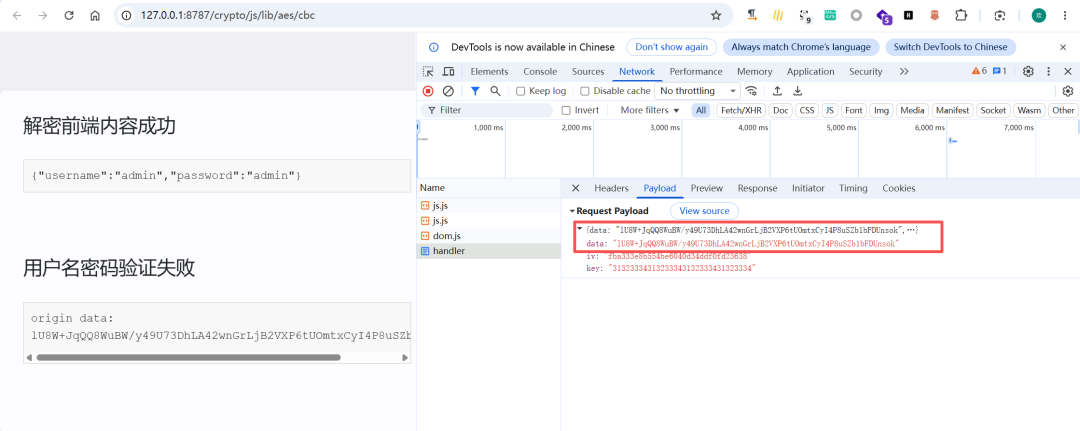Click the View source button
The image size is (1080, 431).
point(704,211)
